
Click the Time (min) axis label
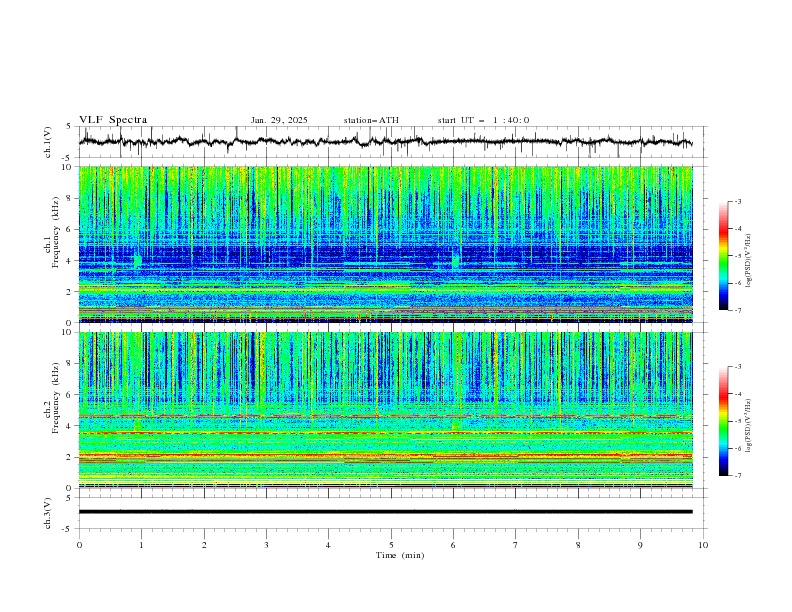tap(400, 555)
